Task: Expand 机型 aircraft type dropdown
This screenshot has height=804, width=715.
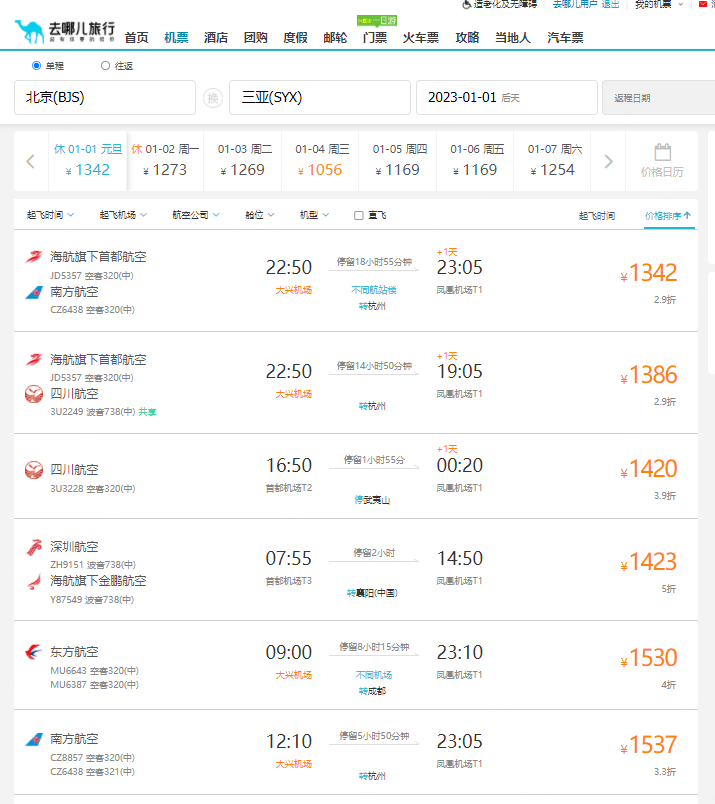Action: [x=314, y=215]
